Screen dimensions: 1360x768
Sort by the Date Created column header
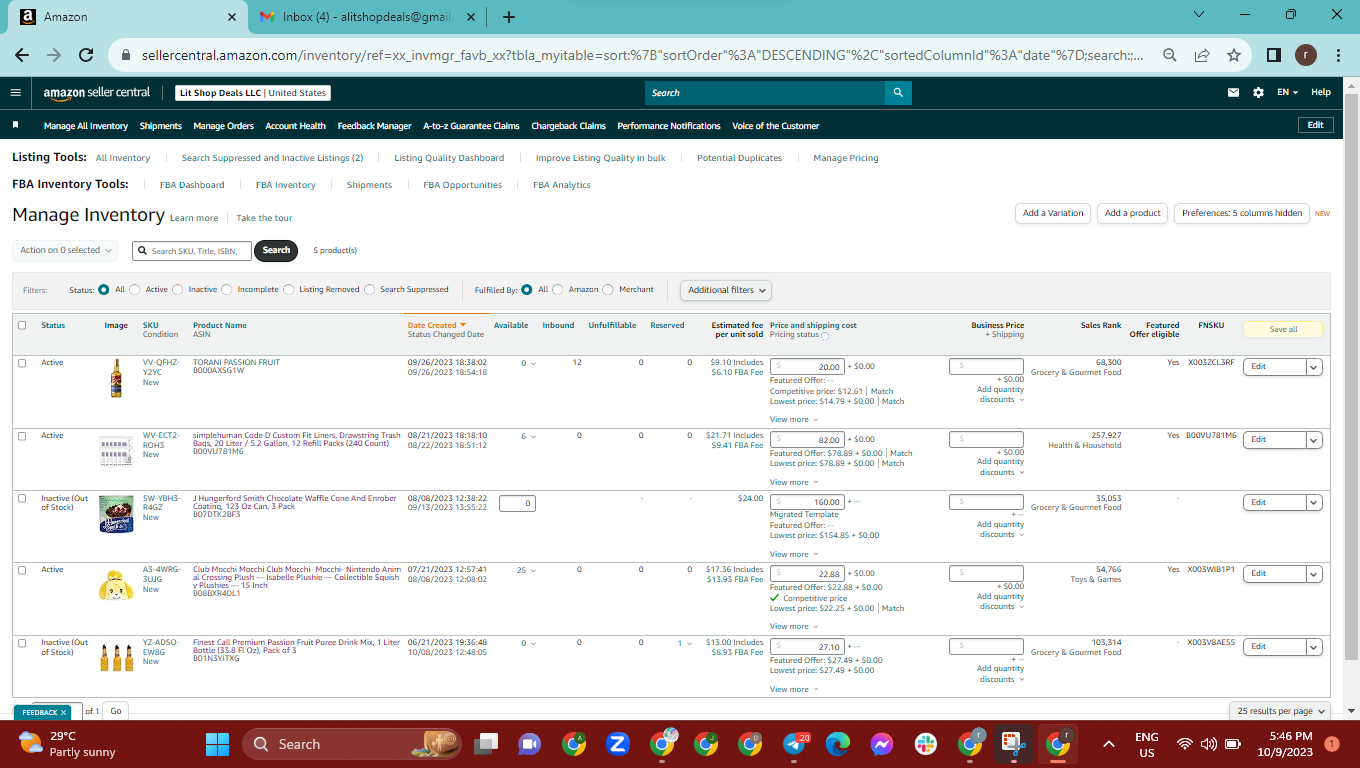[437, 325]
